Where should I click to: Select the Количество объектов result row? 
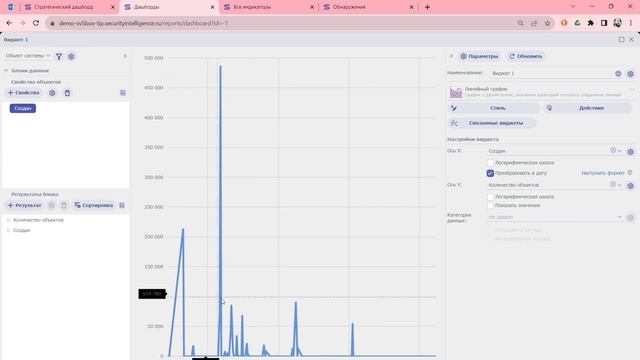click(x=38, y=220)
